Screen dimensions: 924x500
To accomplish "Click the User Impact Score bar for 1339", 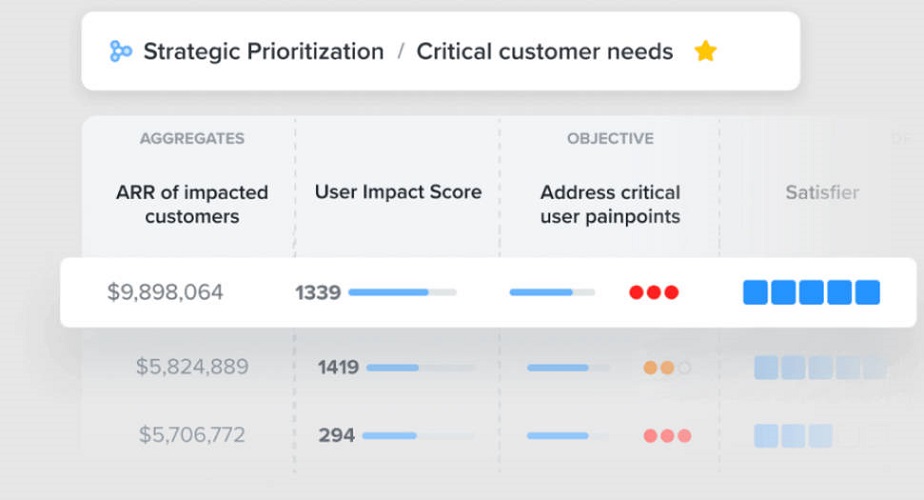I will (402, 292).
